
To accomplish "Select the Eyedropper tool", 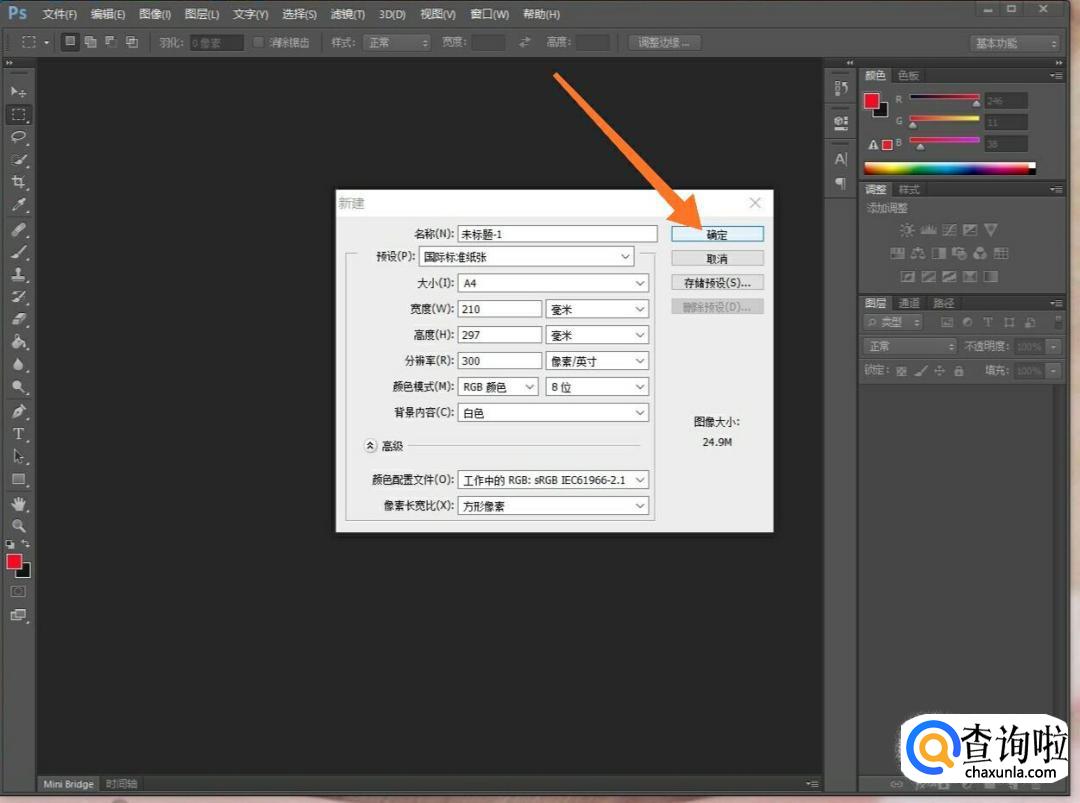I will 18,205.
